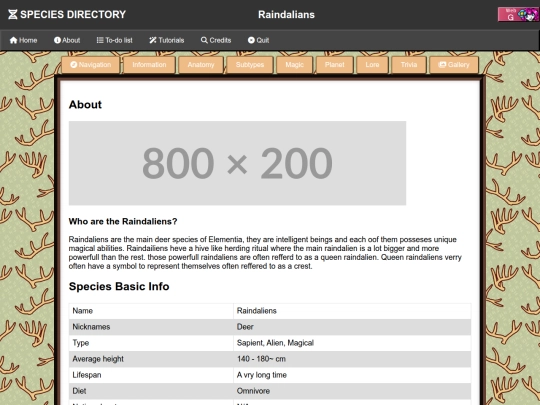Open the Magic tab

coord(294,65)
